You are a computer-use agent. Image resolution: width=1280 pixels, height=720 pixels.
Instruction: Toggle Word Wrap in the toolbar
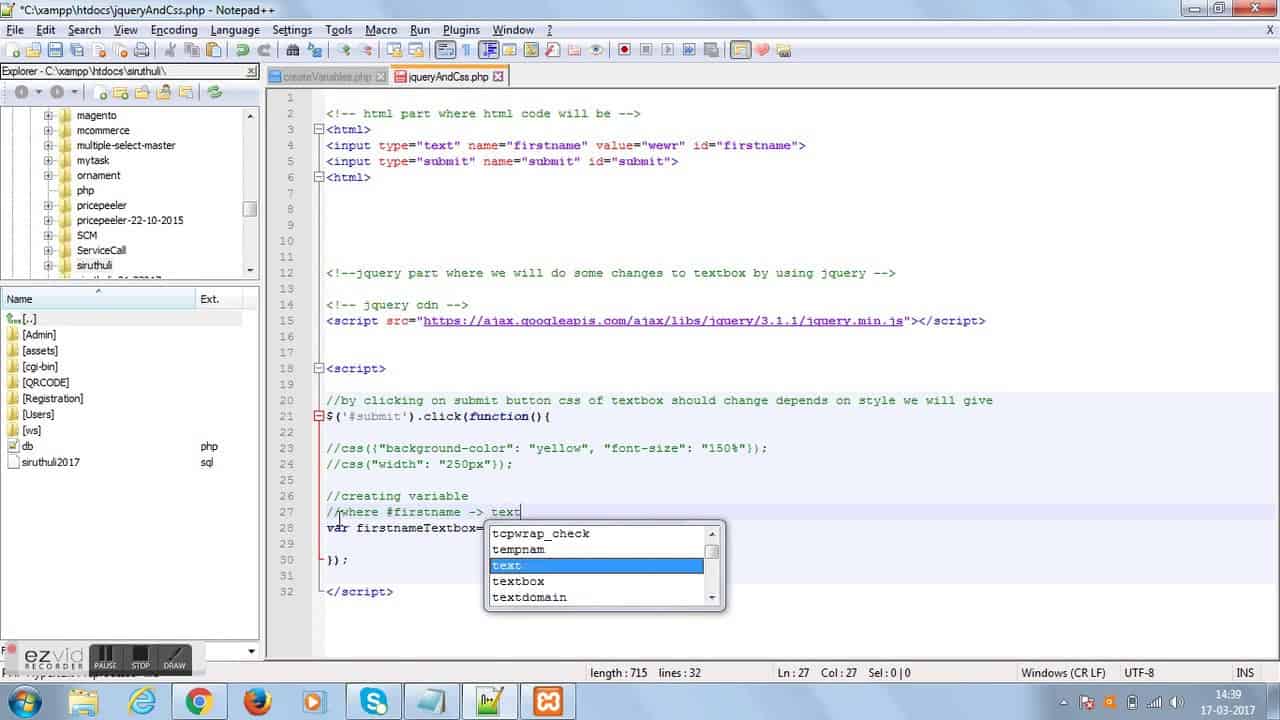(x=445, y=50)
